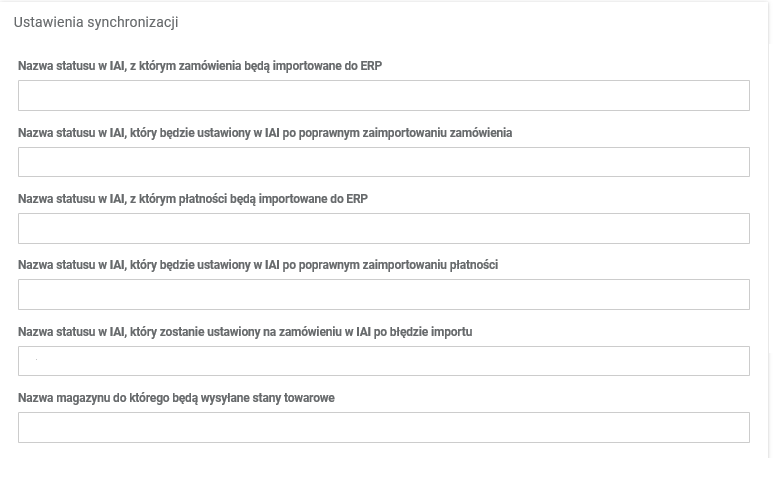
Task: Place cursor in the third status text box
Action: pos(383,228)
